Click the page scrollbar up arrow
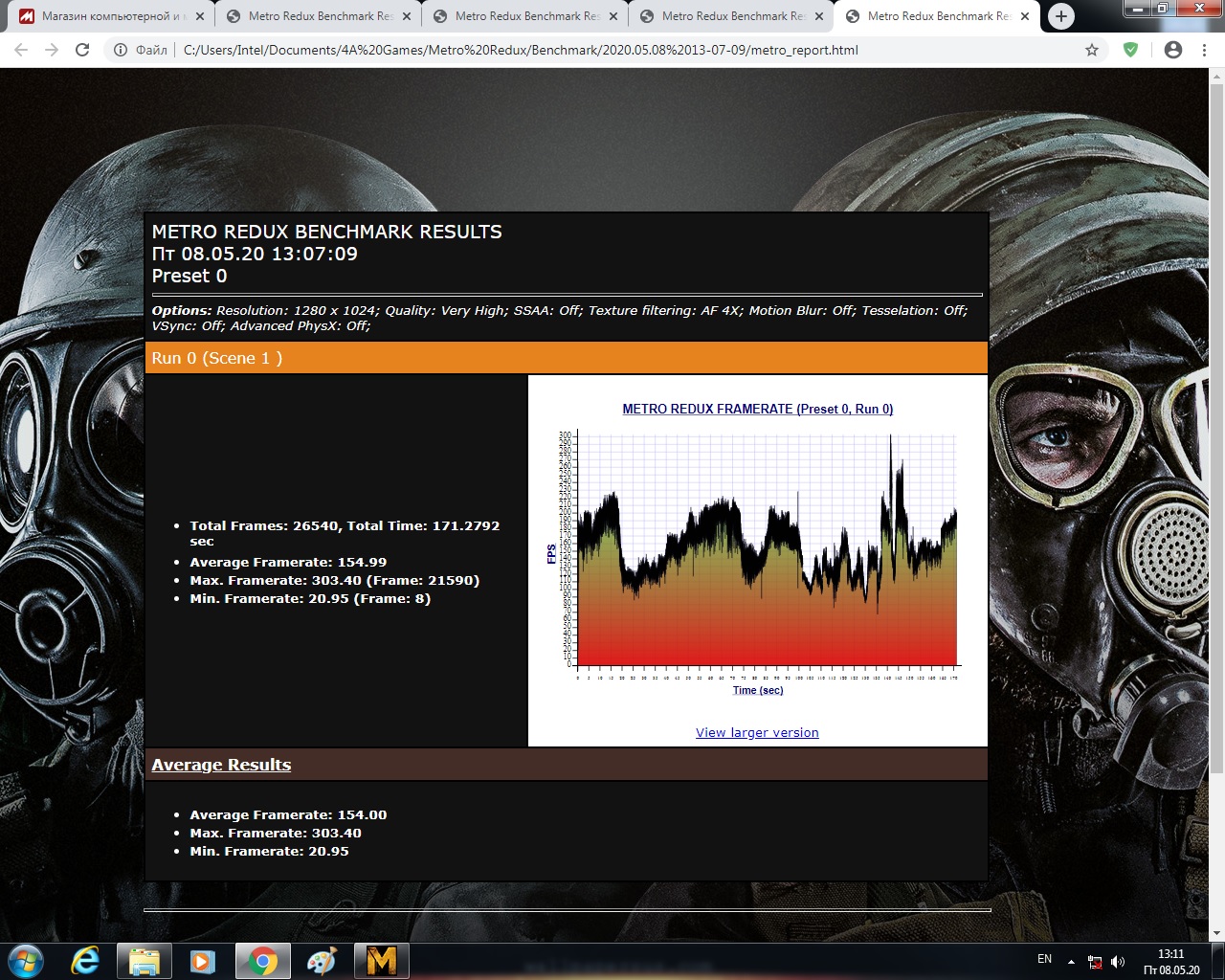Image resolution: width=1225 pixels, height=980 pixels. click(x=1217, y=76)
